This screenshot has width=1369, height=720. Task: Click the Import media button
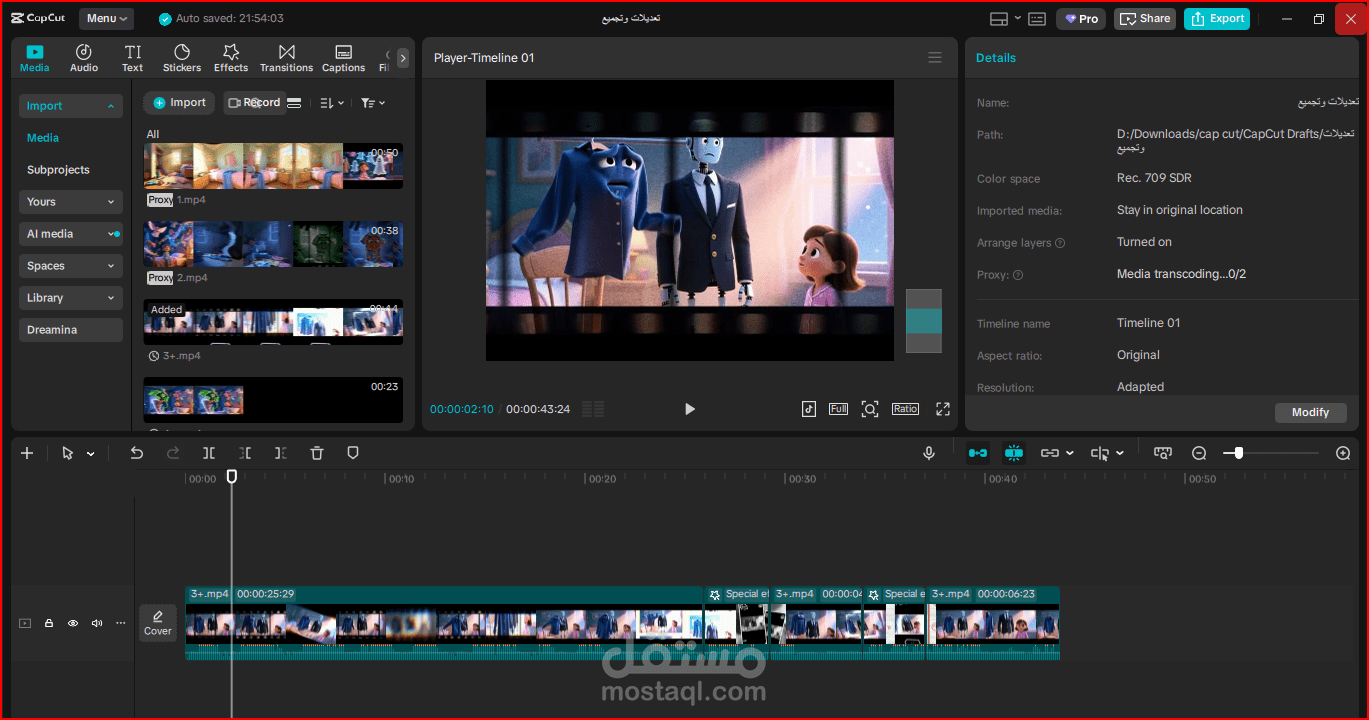(x=179, y=103)
